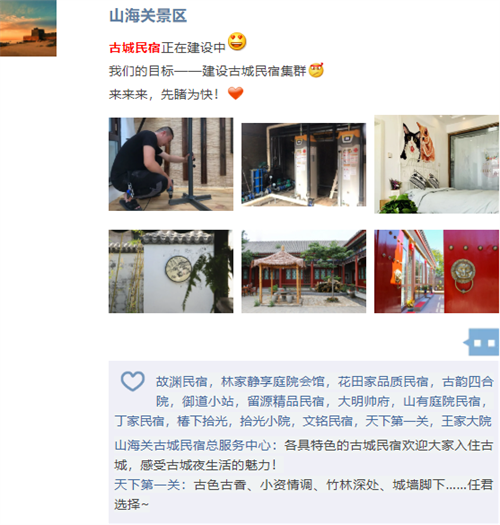Open 林家静享庭院会馆 in the likes list
500x525 pixels.
pos(273,382)
